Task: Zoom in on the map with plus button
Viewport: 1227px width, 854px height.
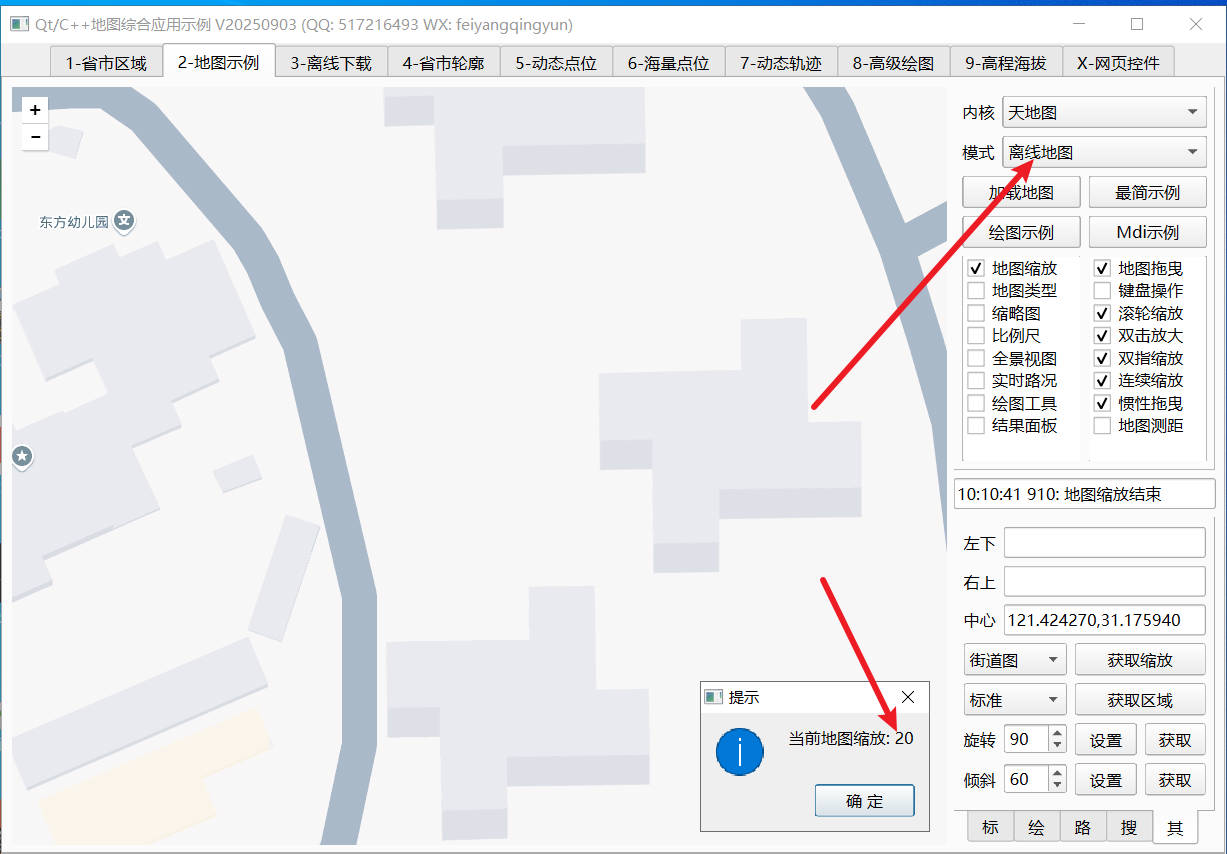Action: 35,109
